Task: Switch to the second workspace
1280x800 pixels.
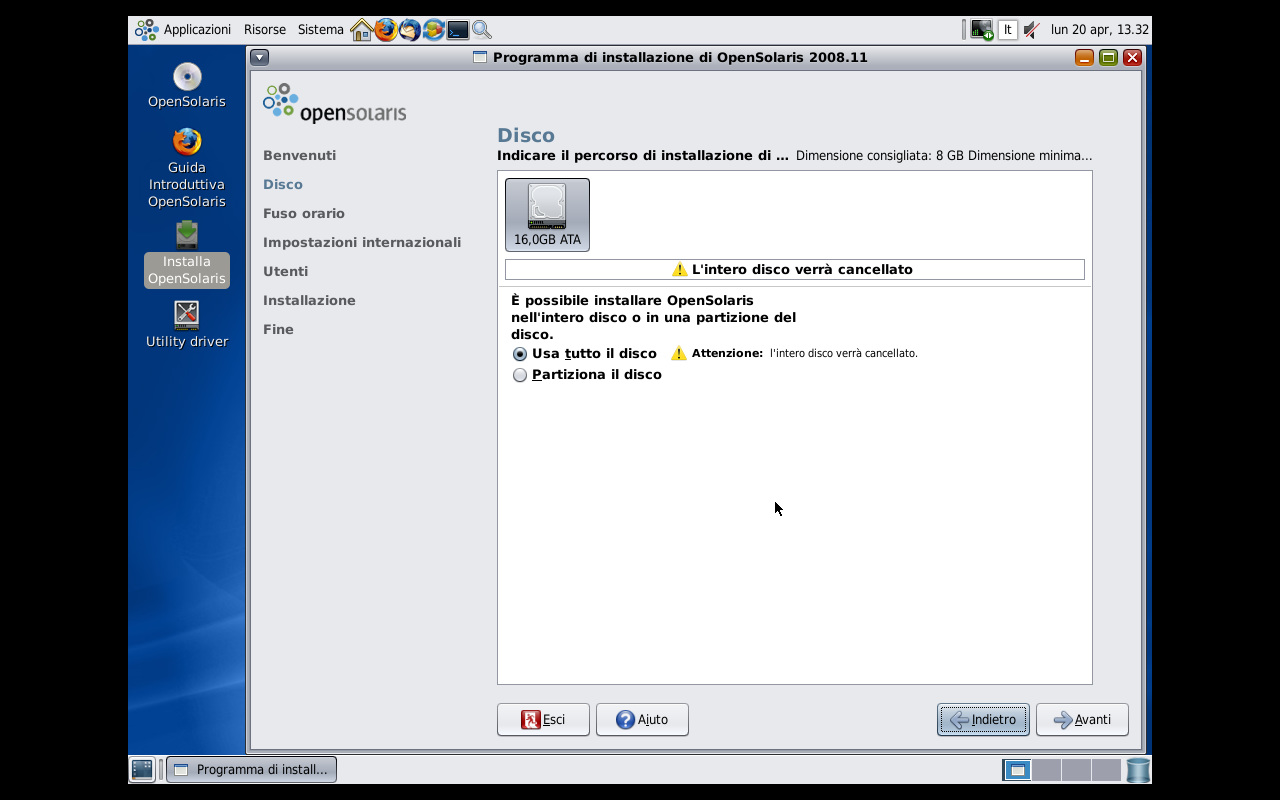Action: point(1046,770)
